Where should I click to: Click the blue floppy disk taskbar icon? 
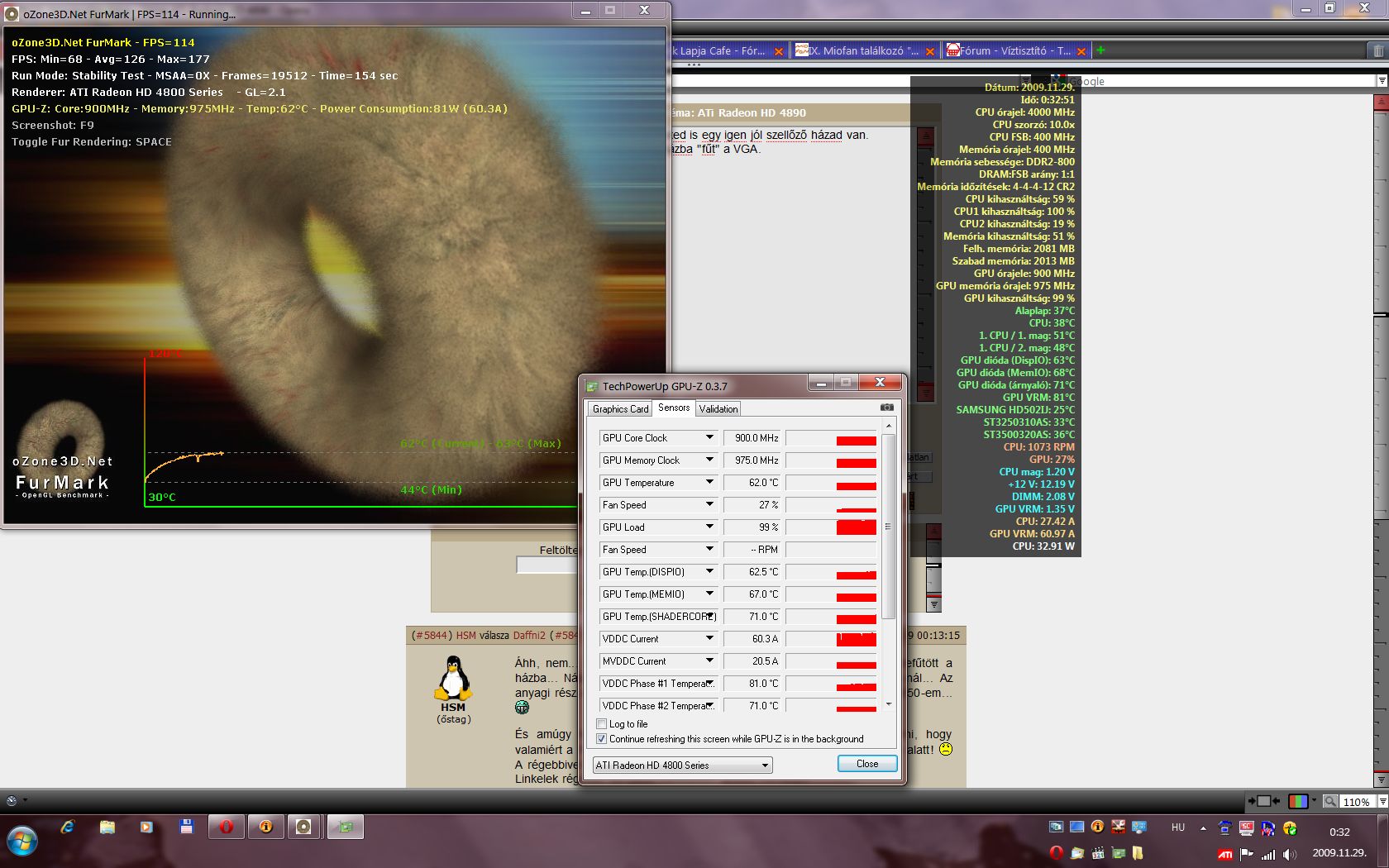186,827
